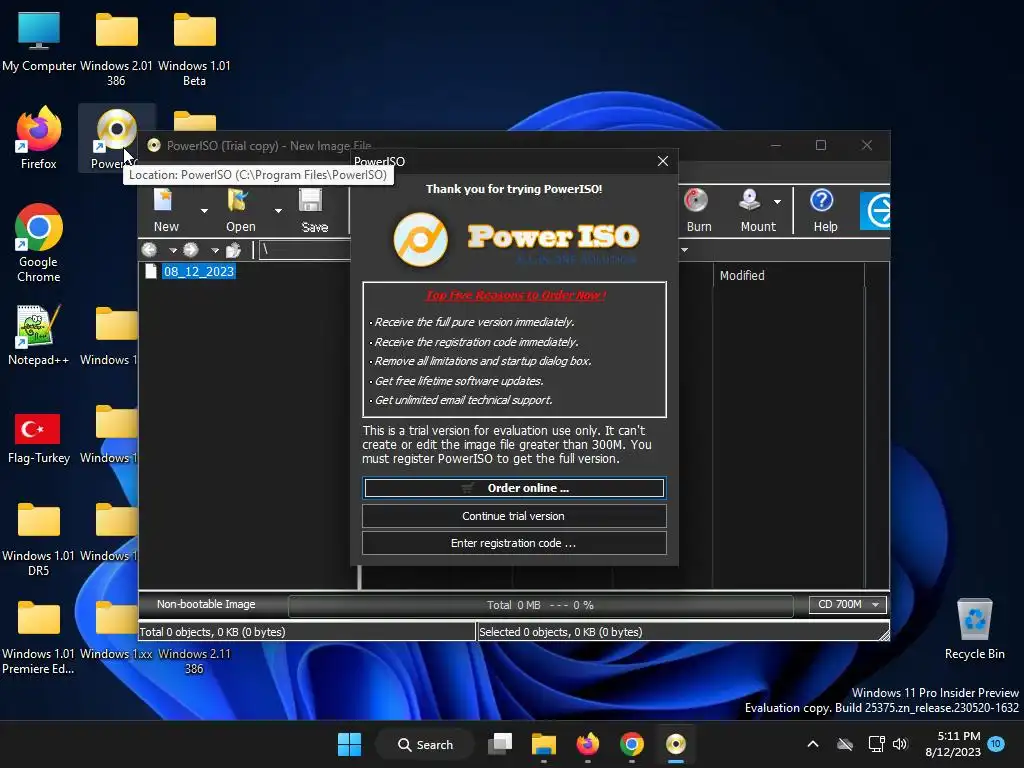Click Continue trial version button

tap(515, 516)
